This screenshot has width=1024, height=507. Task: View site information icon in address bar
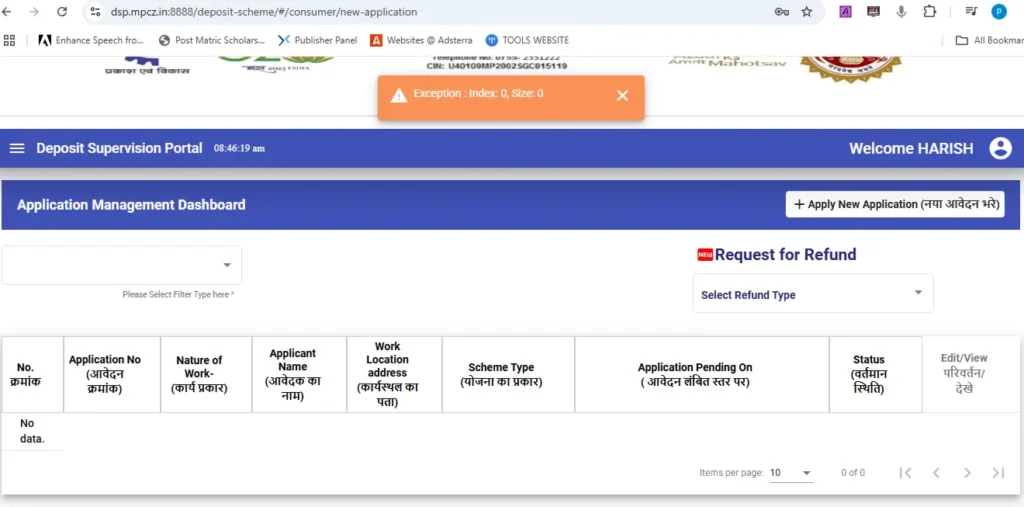pos(95,12)
